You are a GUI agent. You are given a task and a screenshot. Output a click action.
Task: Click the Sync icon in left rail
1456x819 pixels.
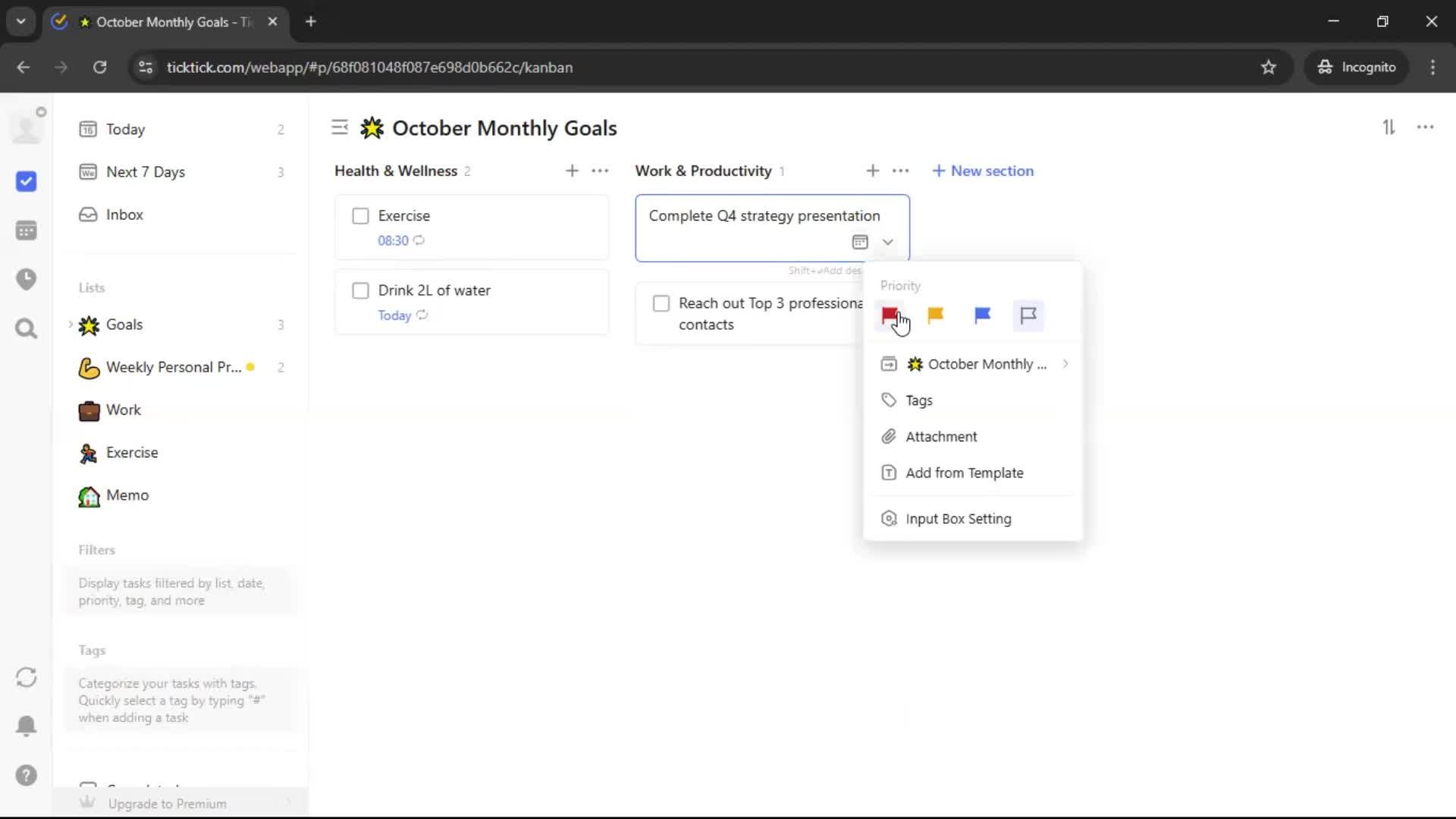tap(27, 677)
